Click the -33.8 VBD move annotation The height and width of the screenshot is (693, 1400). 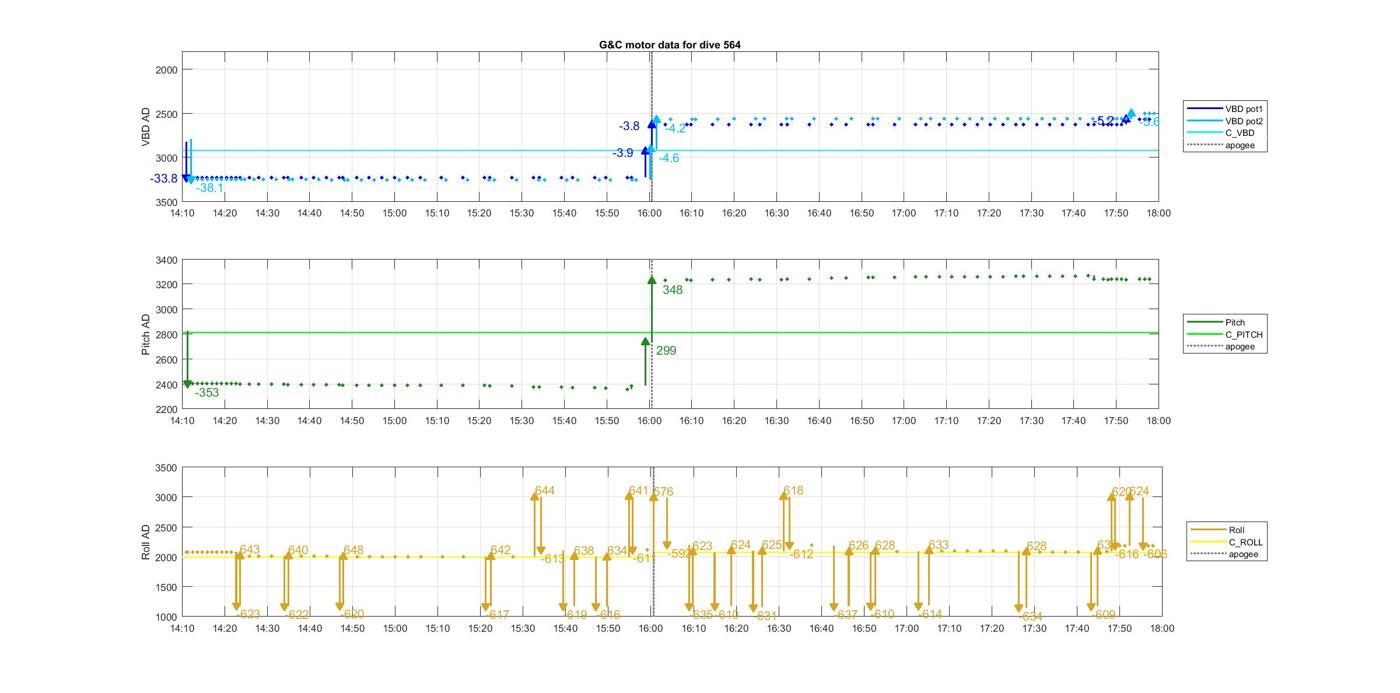(x=164, y=179)
